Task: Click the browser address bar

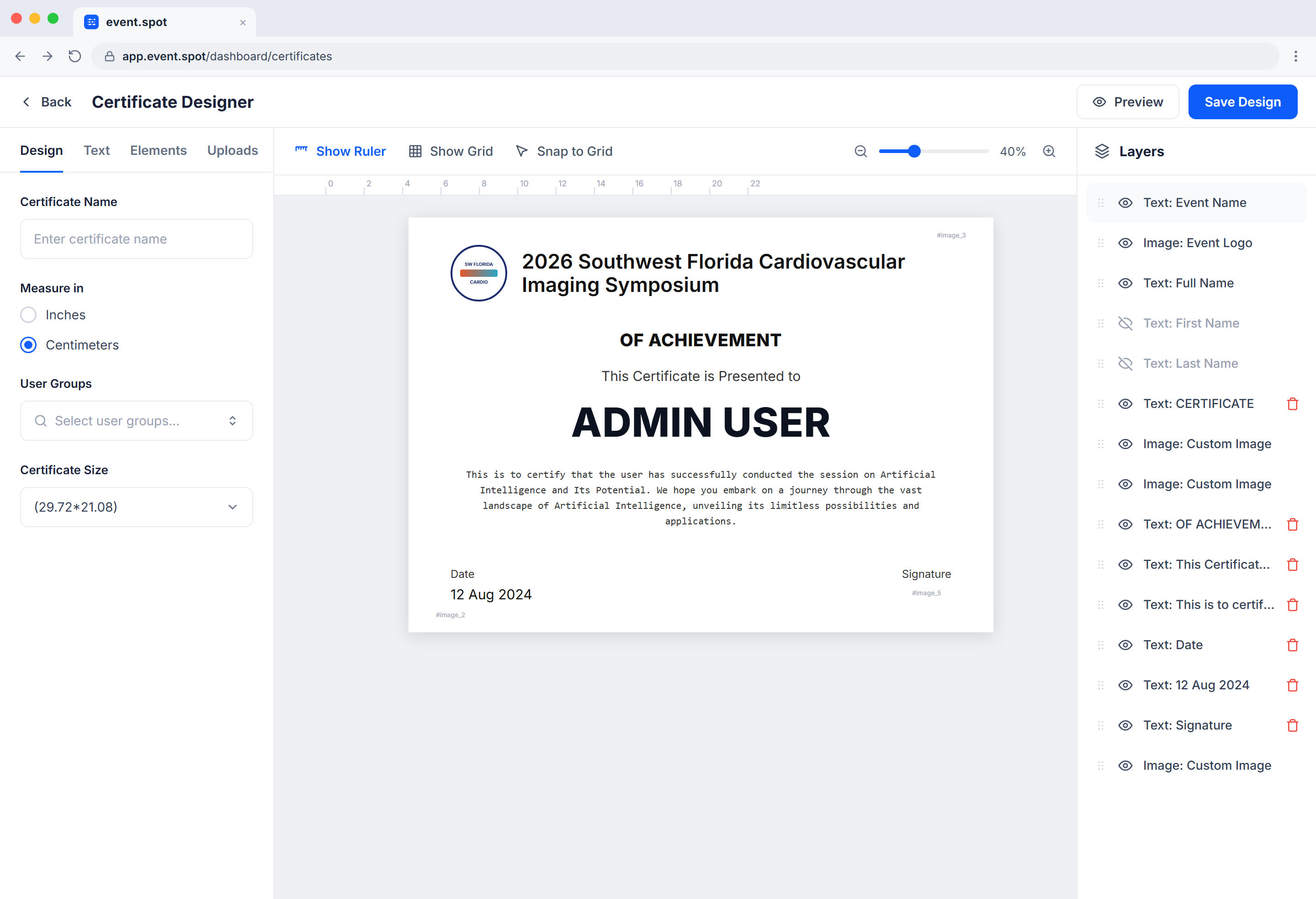Action: click(685, 56)
